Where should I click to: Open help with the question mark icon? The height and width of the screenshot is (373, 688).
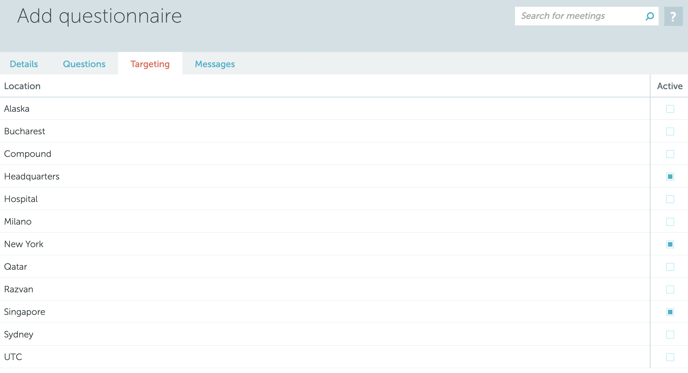[x=673, y=16]
